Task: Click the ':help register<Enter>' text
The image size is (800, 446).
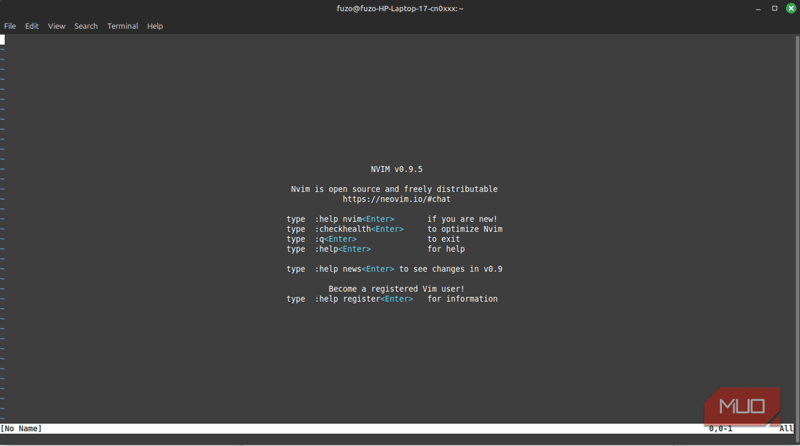Action: point(364,299)
